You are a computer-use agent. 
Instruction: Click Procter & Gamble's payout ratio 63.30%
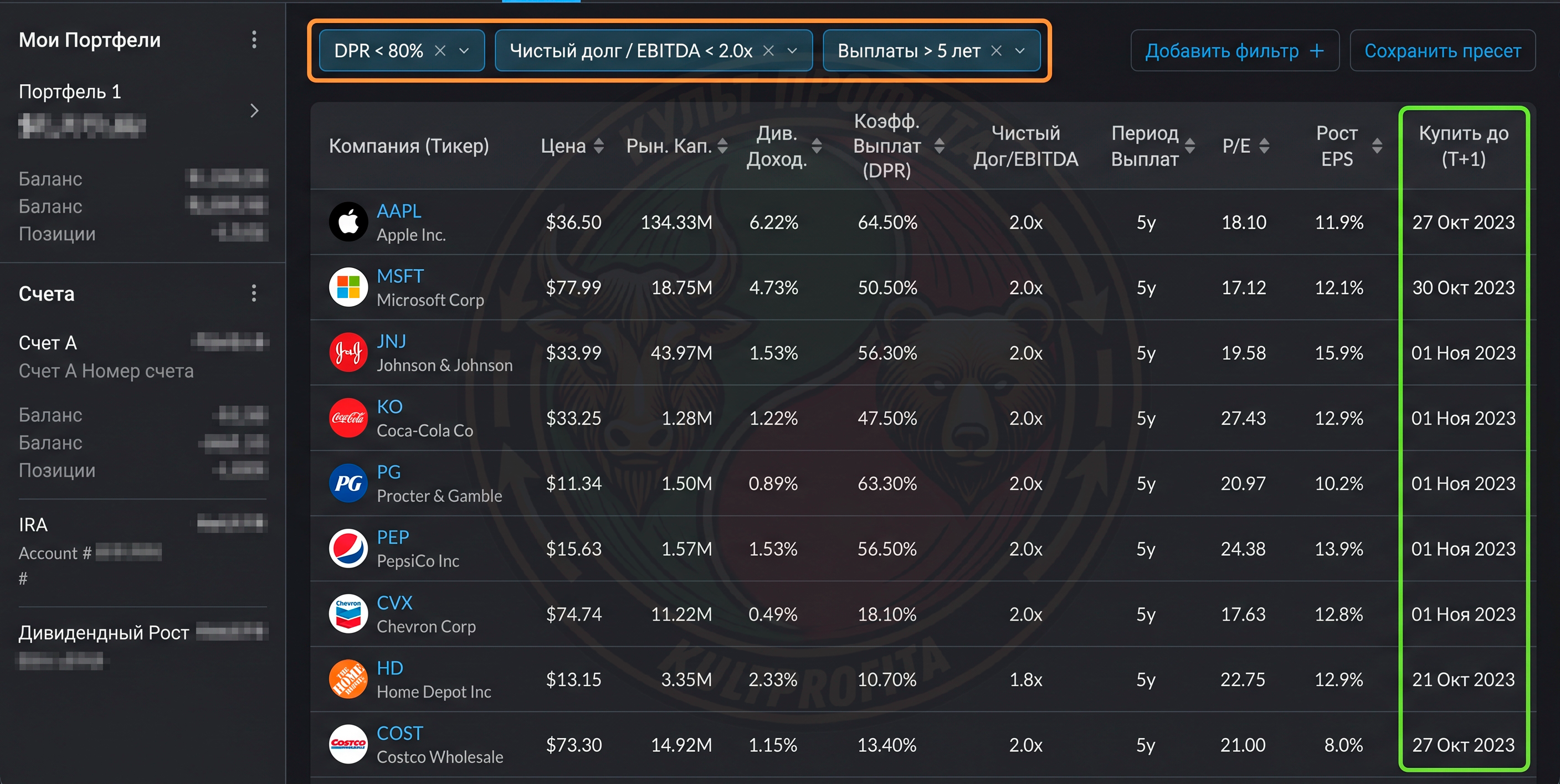tap(887, 484)
